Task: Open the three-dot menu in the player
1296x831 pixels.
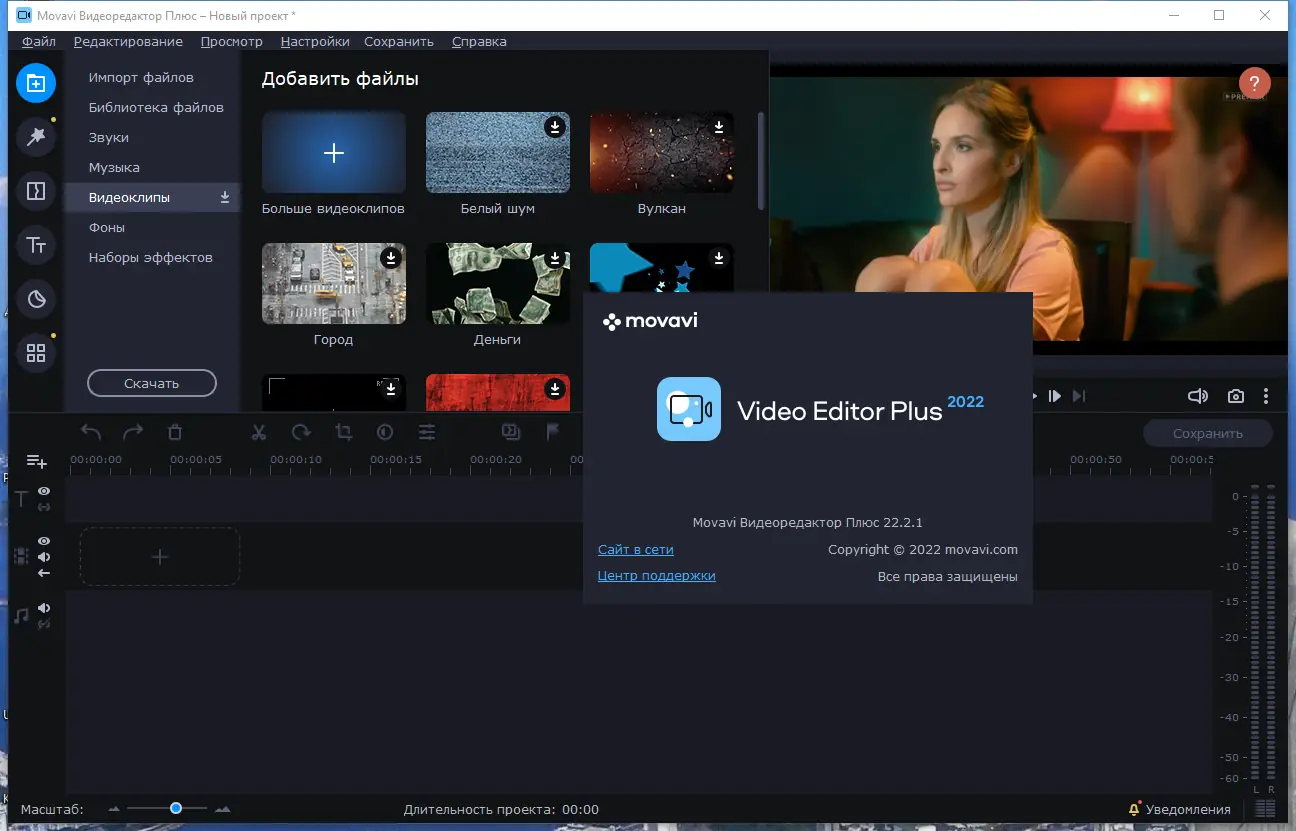Action: tap(1266, 396)
